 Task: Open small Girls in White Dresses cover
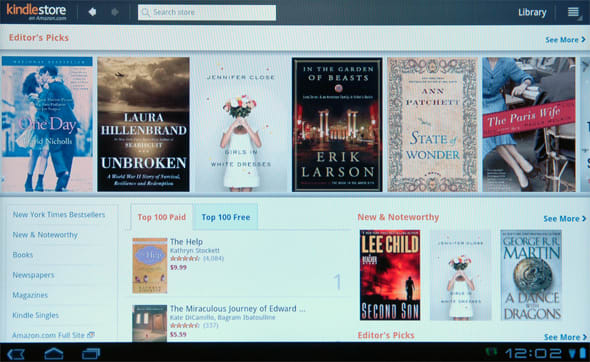(461, 275)
